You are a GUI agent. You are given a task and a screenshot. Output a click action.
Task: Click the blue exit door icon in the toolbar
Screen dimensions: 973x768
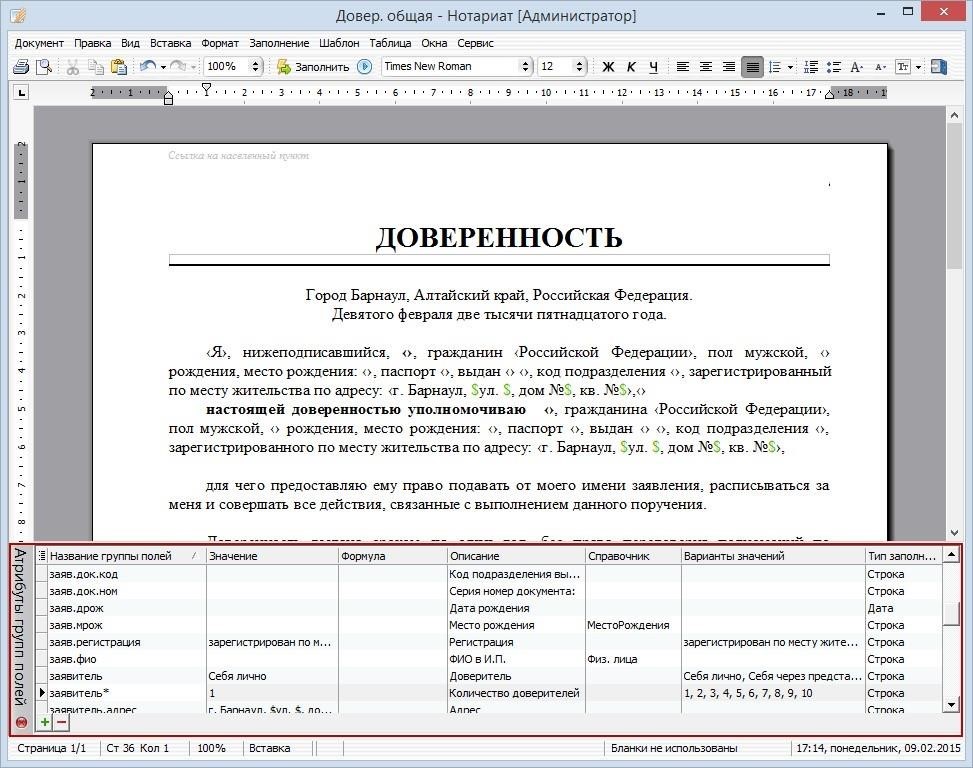[939, 66]
